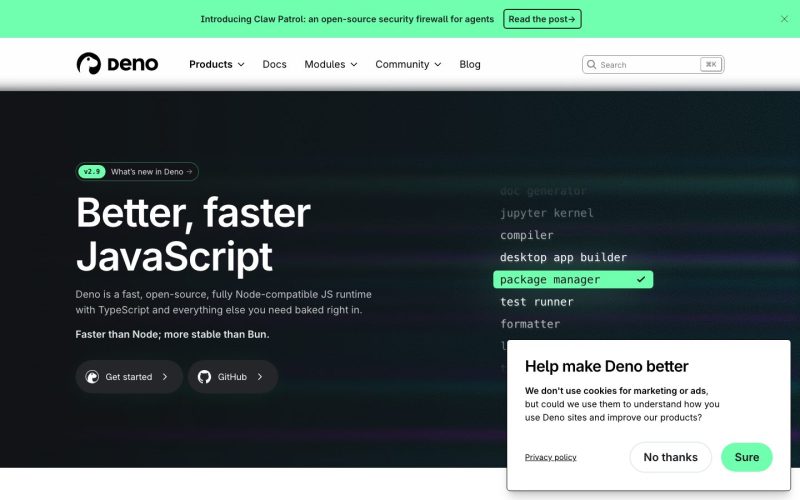Click the v2.9 version badge

[92, 171]
